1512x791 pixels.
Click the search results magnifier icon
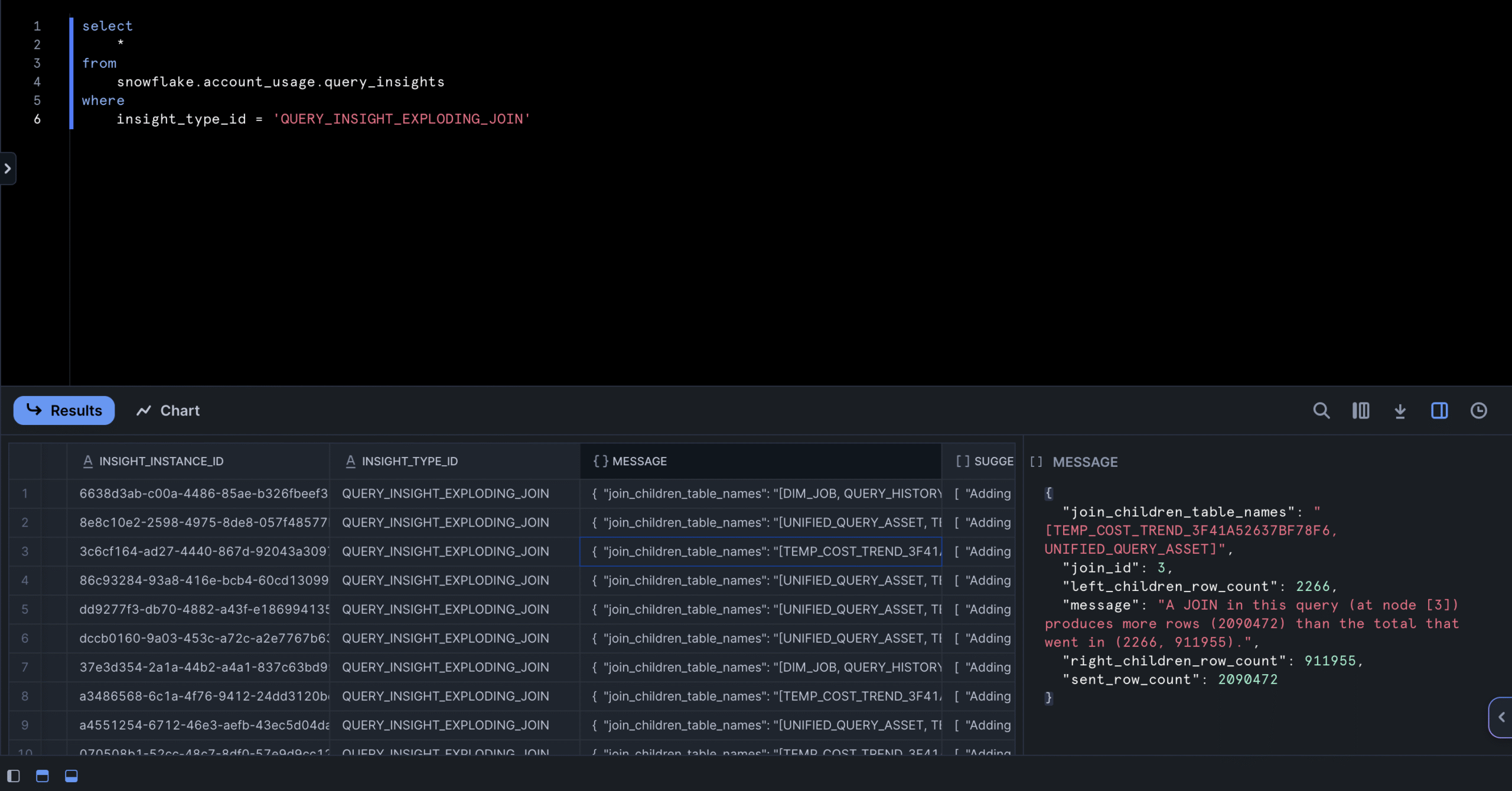coord(1321,410)
